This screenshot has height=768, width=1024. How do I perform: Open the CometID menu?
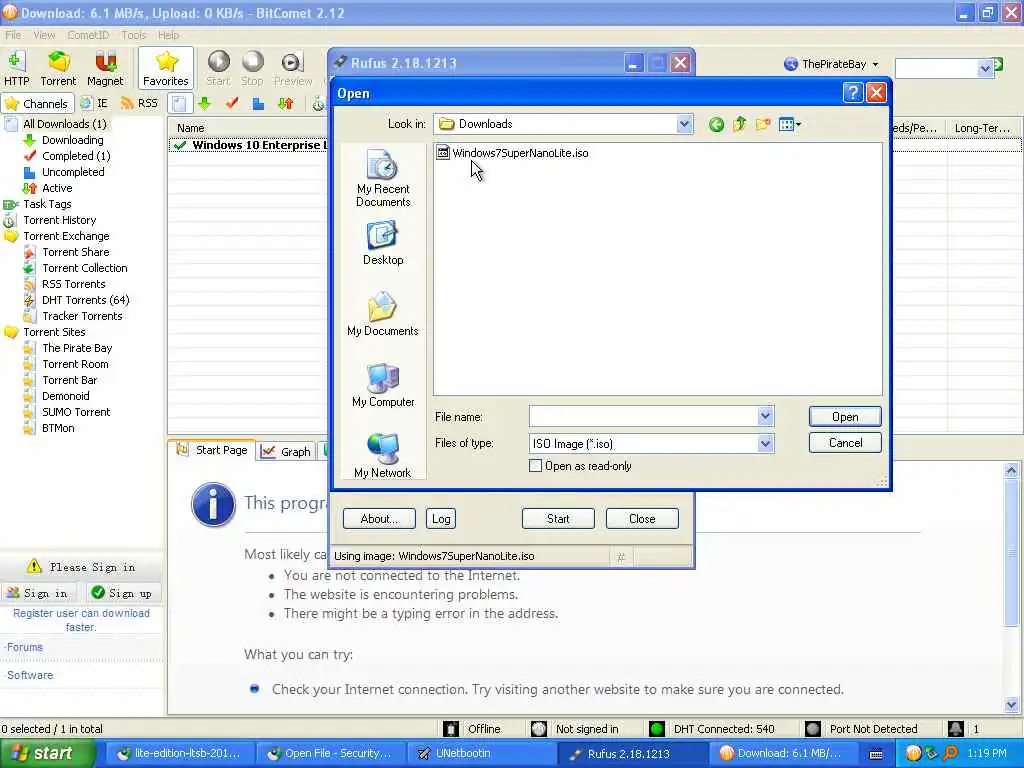coord(88,35)
